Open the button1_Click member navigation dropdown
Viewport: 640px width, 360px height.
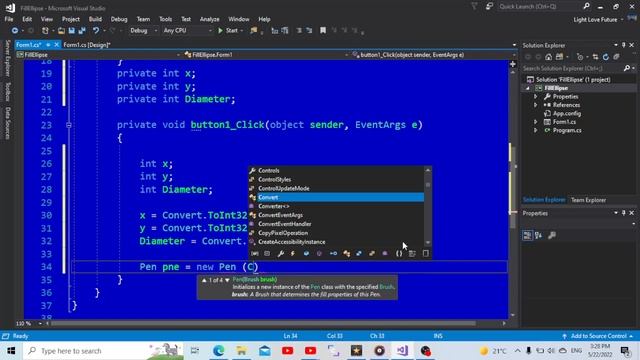click(x=434, y=55)
